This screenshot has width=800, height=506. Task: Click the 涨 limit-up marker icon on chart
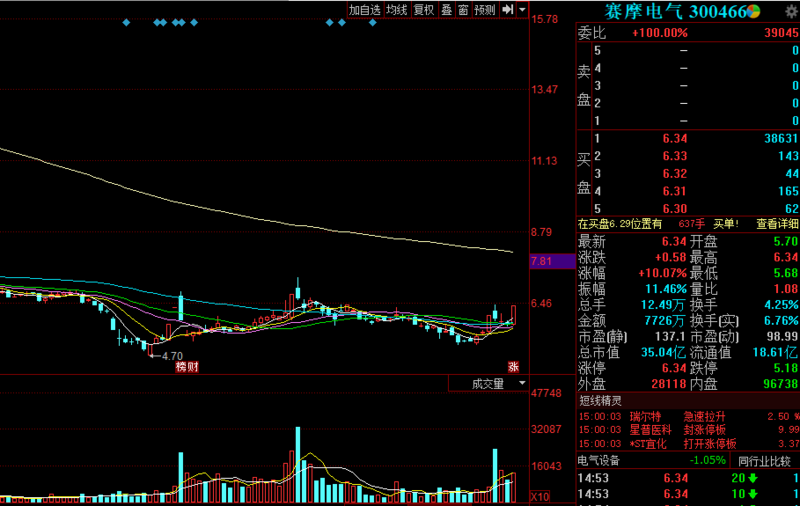(515, 367)
